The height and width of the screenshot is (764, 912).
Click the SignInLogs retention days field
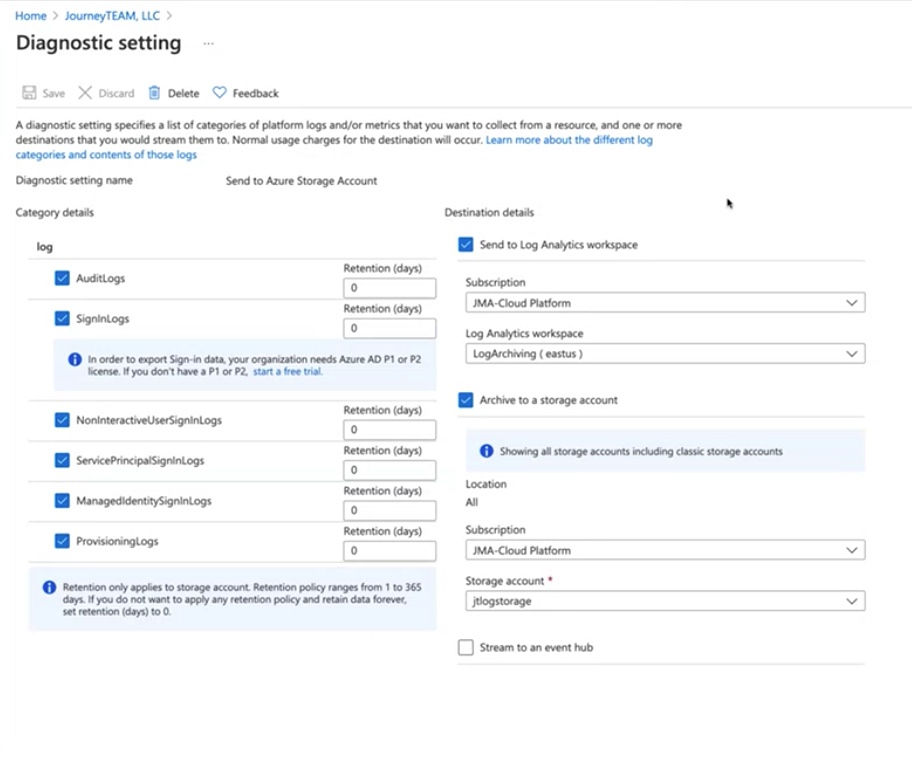click(x=389, y=329)
